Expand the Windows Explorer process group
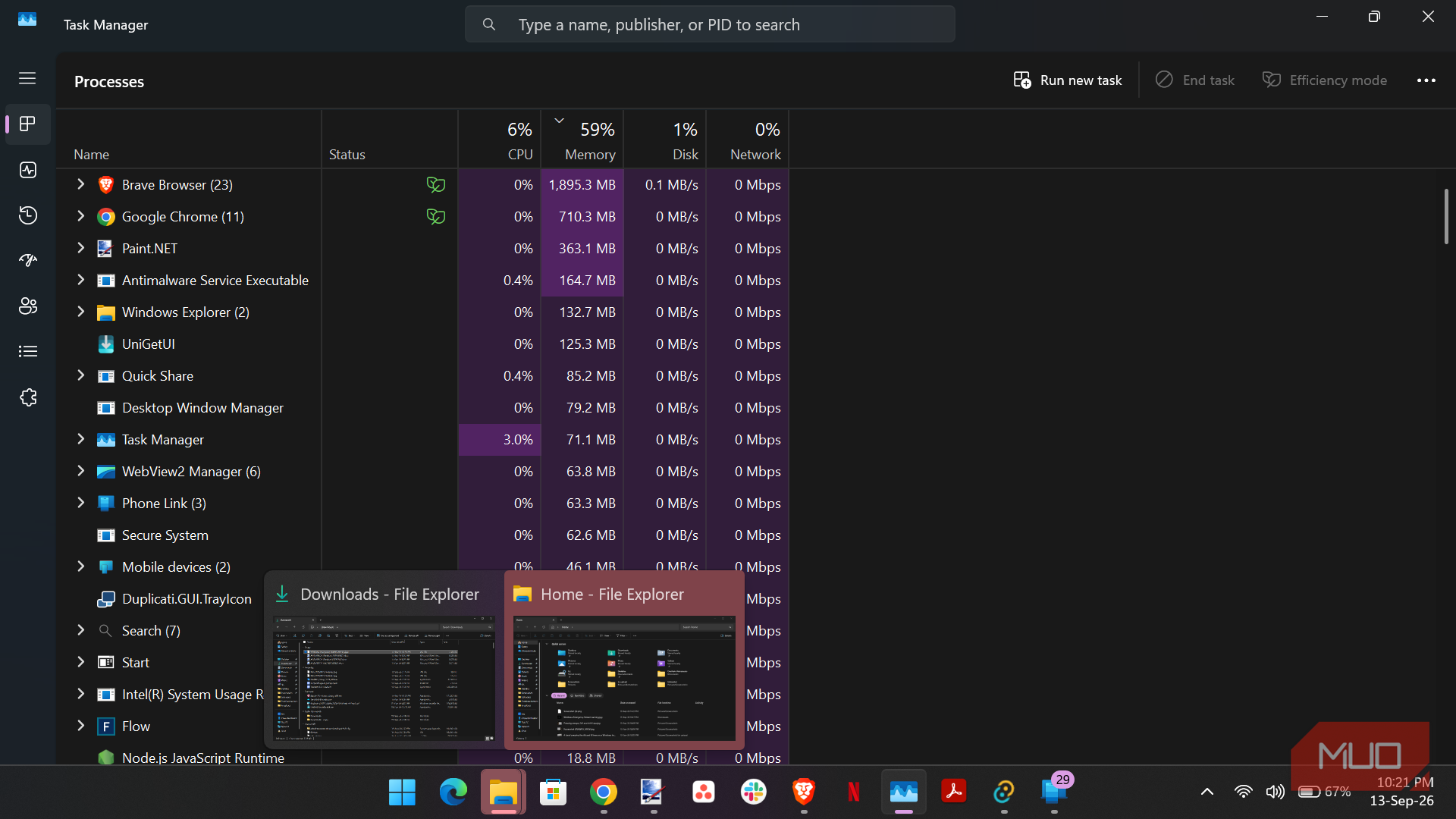Image resolution: width=1456 pixels, height=819 pixels. 81,312
